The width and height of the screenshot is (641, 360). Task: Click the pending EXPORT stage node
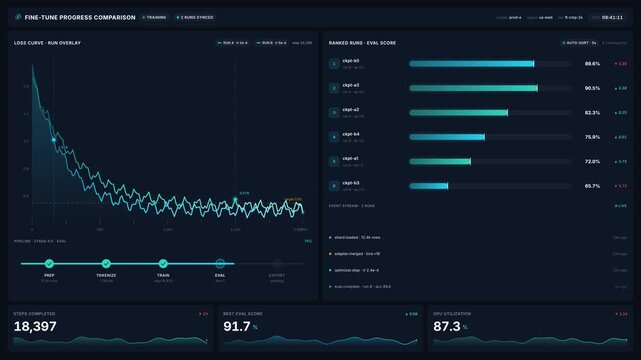277,264
